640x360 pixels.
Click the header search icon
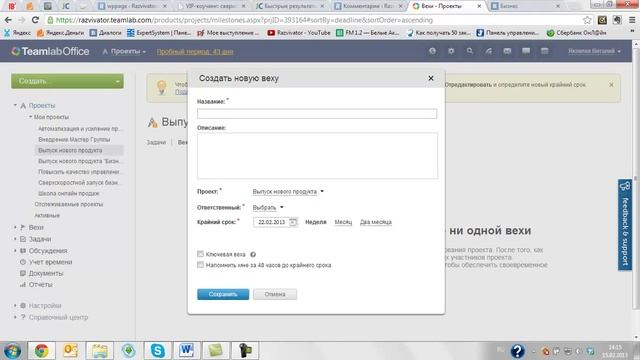click(470, 51)
